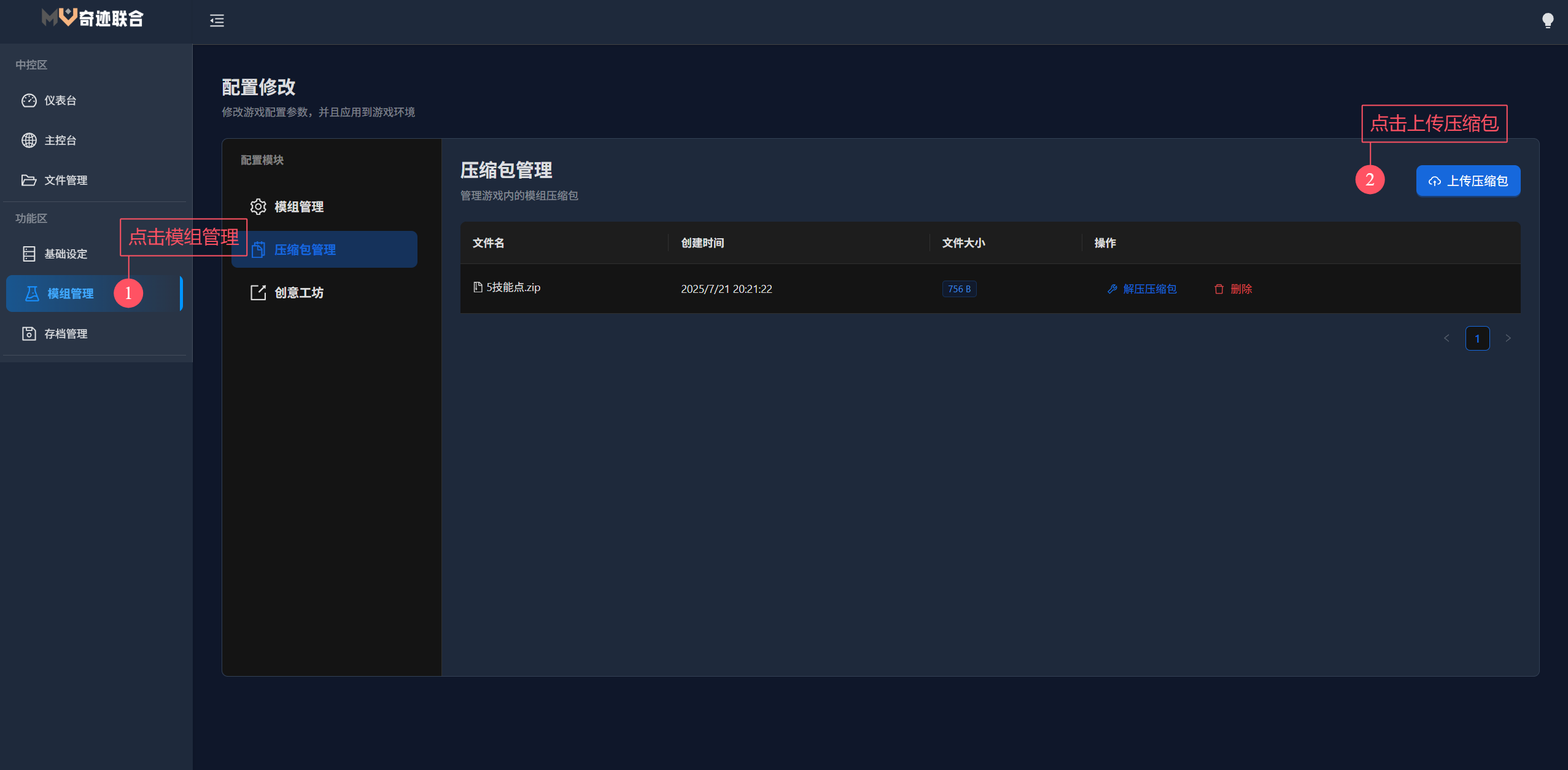Open 仪表台 dashboard in the sidebar

[x=60, y=101]
